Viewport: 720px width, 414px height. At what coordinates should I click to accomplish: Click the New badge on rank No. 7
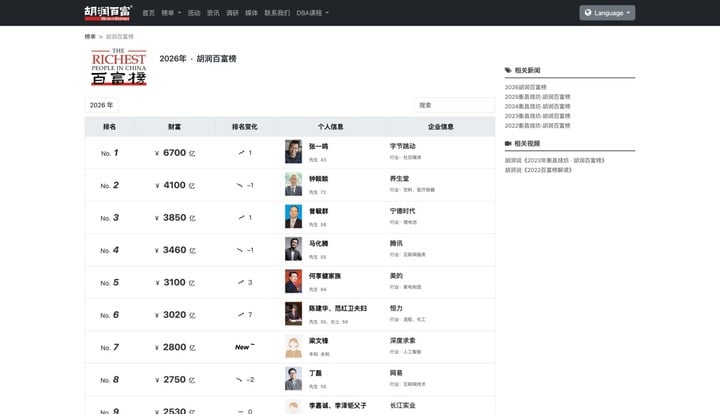point(244,347)
